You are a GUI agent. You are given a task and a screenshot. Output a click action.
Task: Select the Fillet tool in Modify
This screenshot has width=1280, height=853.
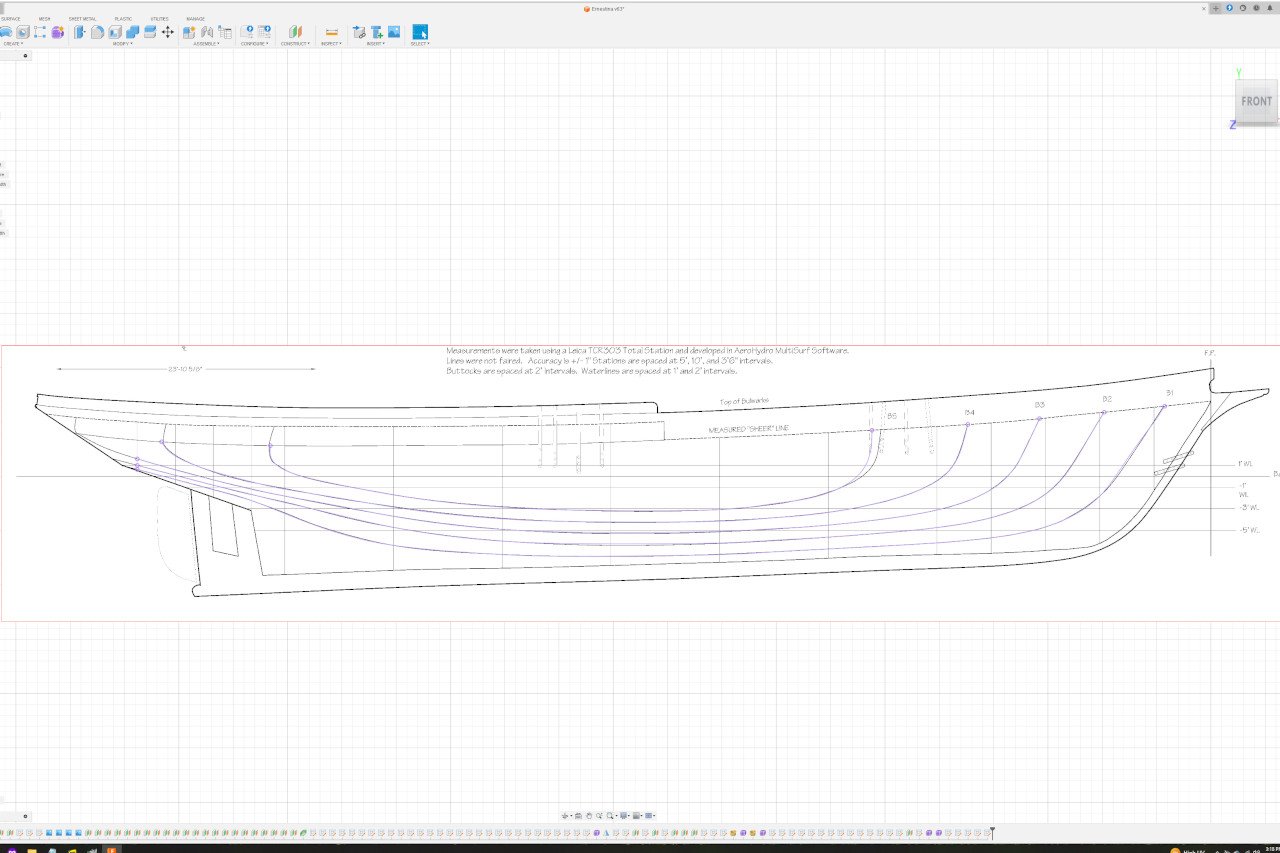coord(97,32)
